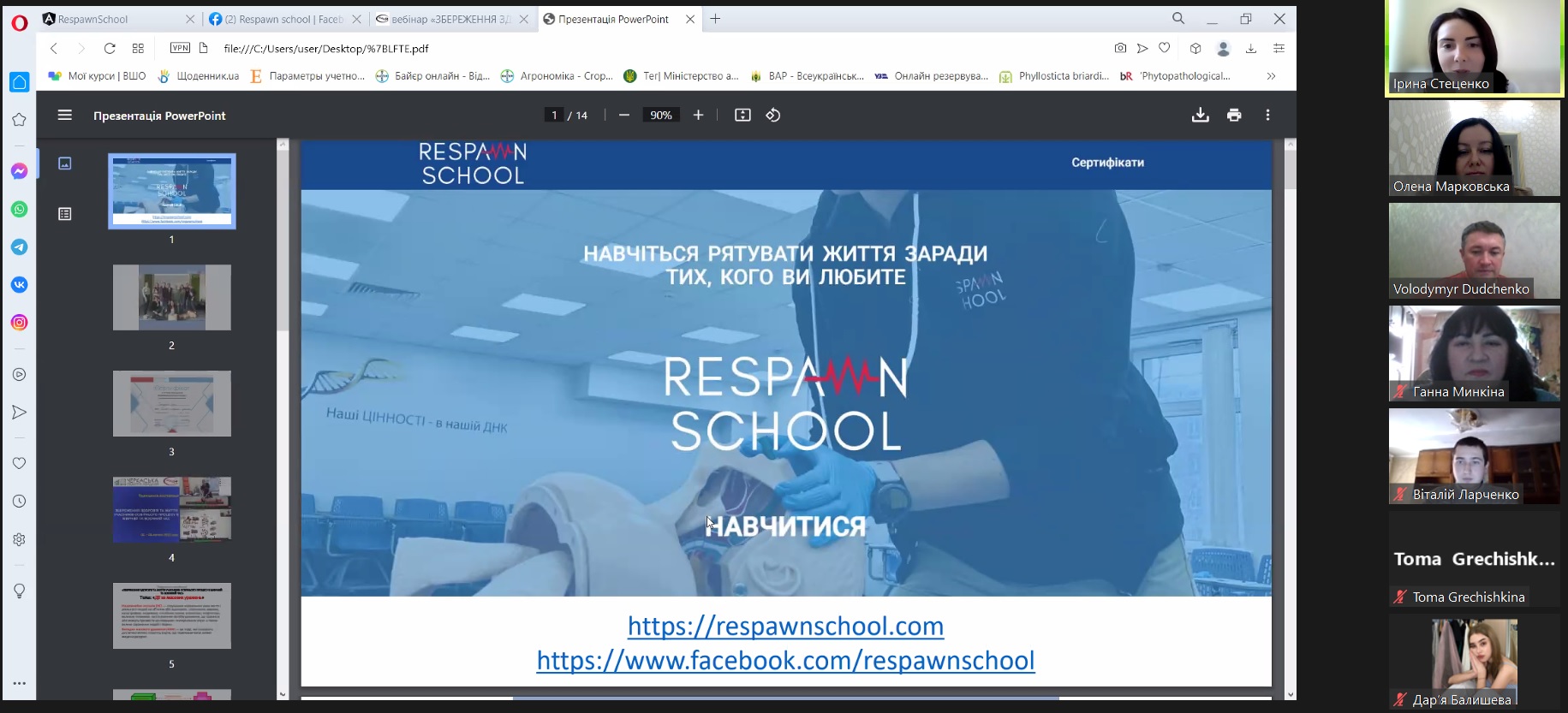Open the Speed Dial start page grid
Viewport: 1568px width, 713px height.
138,49
